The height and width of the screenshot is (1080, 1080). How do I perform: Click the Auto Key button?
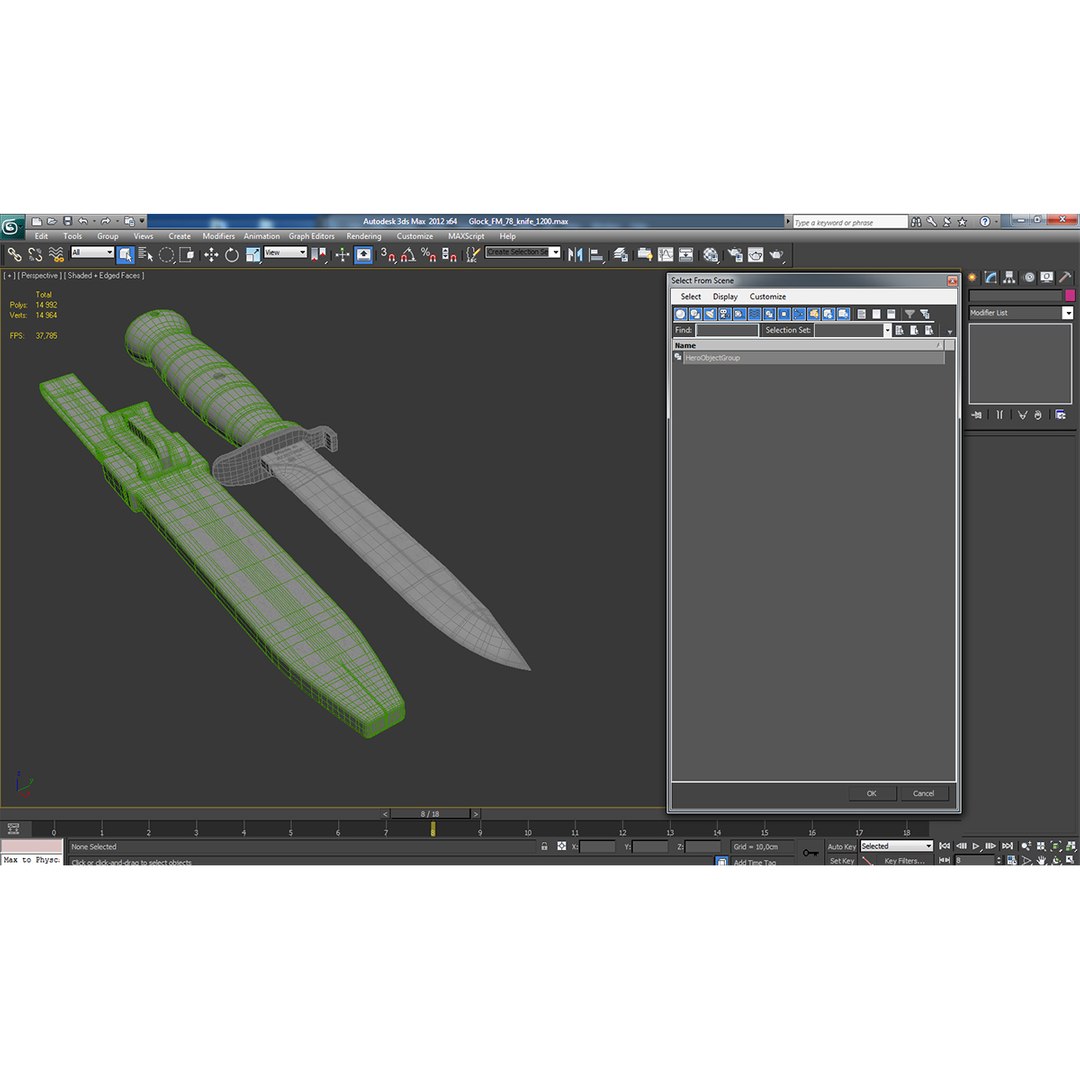pos(841,847)
